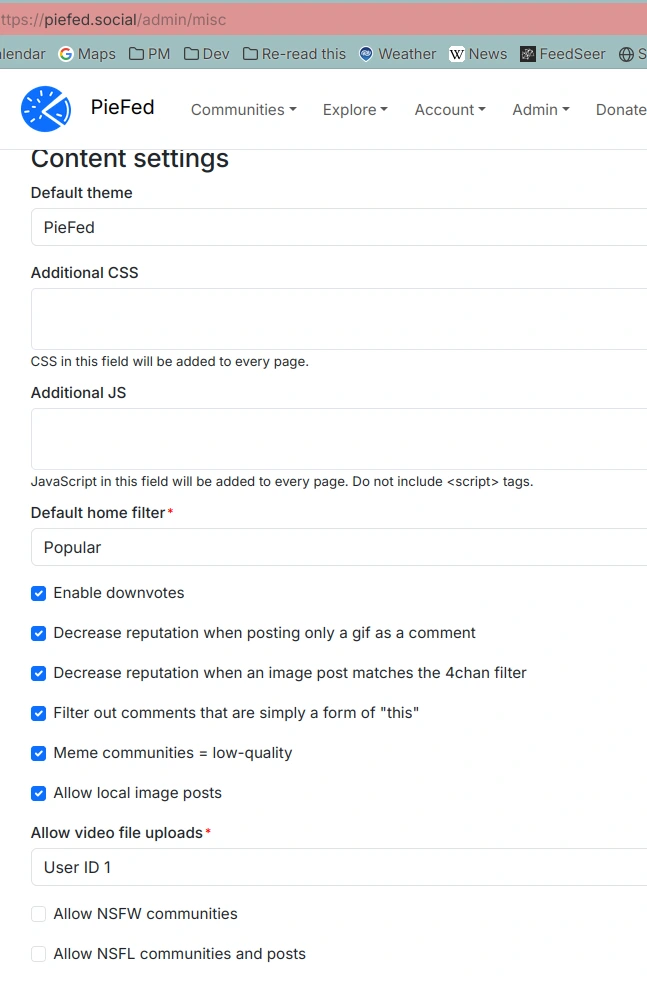The width and height of the screenshot is (647, 982).
Task: Disable the Enable downvotes checkbox
Action: (38, 593)
